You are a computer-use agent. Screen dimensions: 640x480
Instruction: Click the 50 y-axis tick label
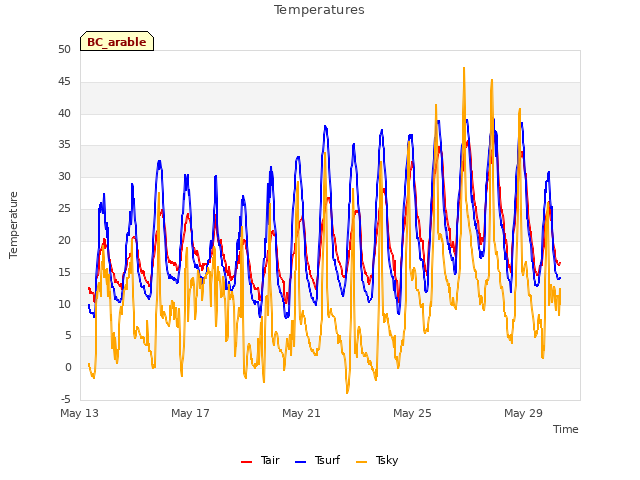(64, 50)
